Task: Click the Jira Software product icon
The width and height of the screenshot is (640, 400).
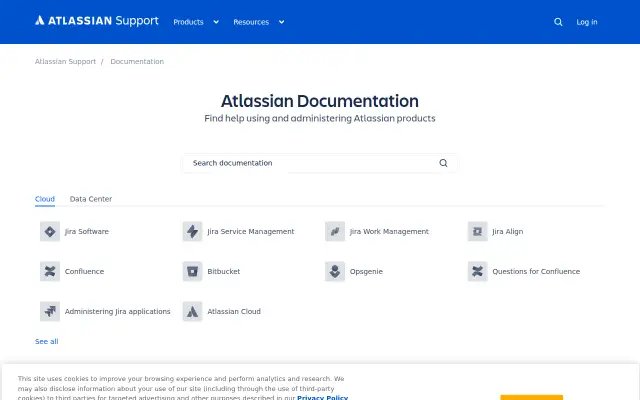Action: 50,231
